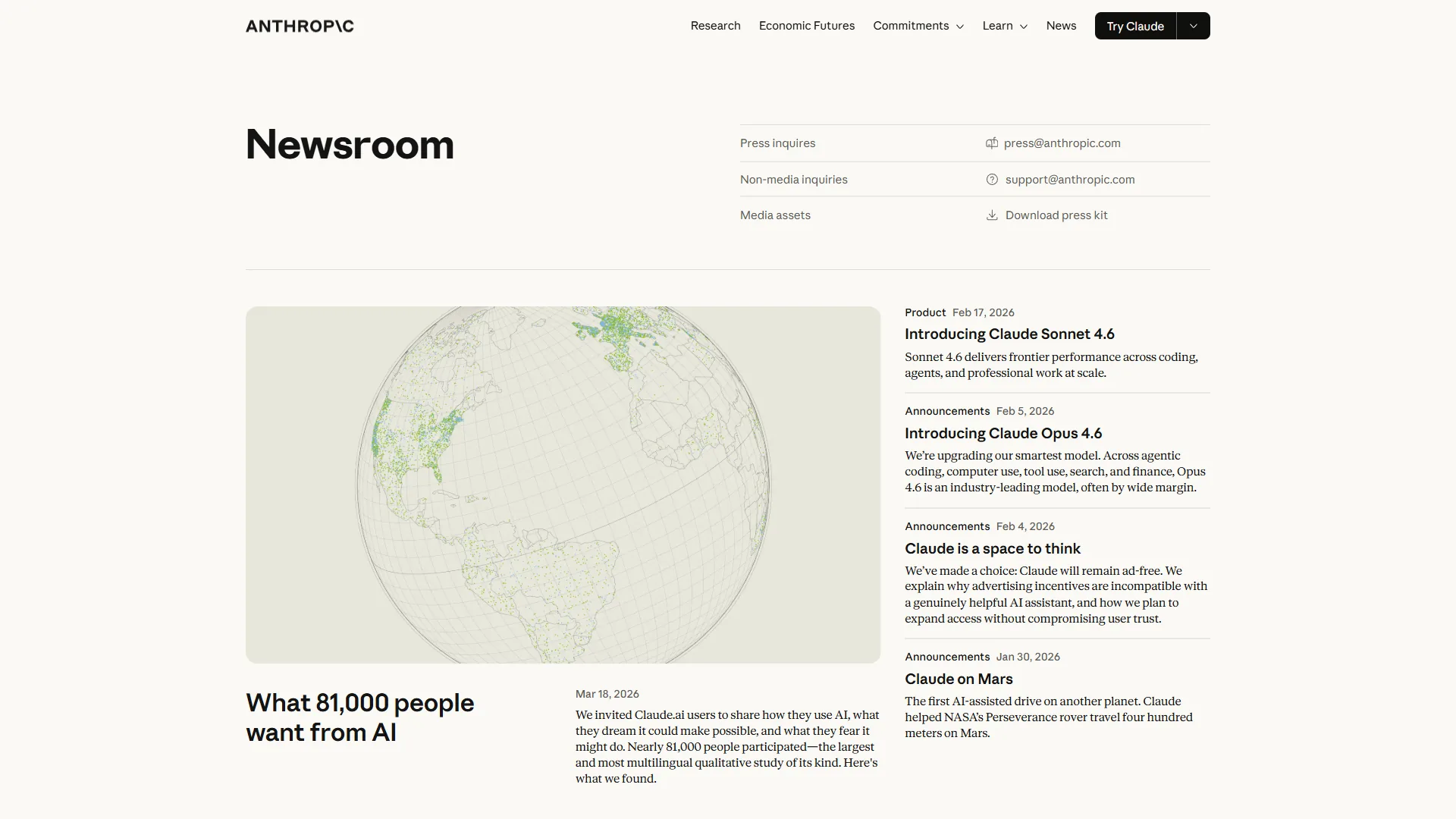
Task: Click the Newsroom heading
Action: (350, 144)
